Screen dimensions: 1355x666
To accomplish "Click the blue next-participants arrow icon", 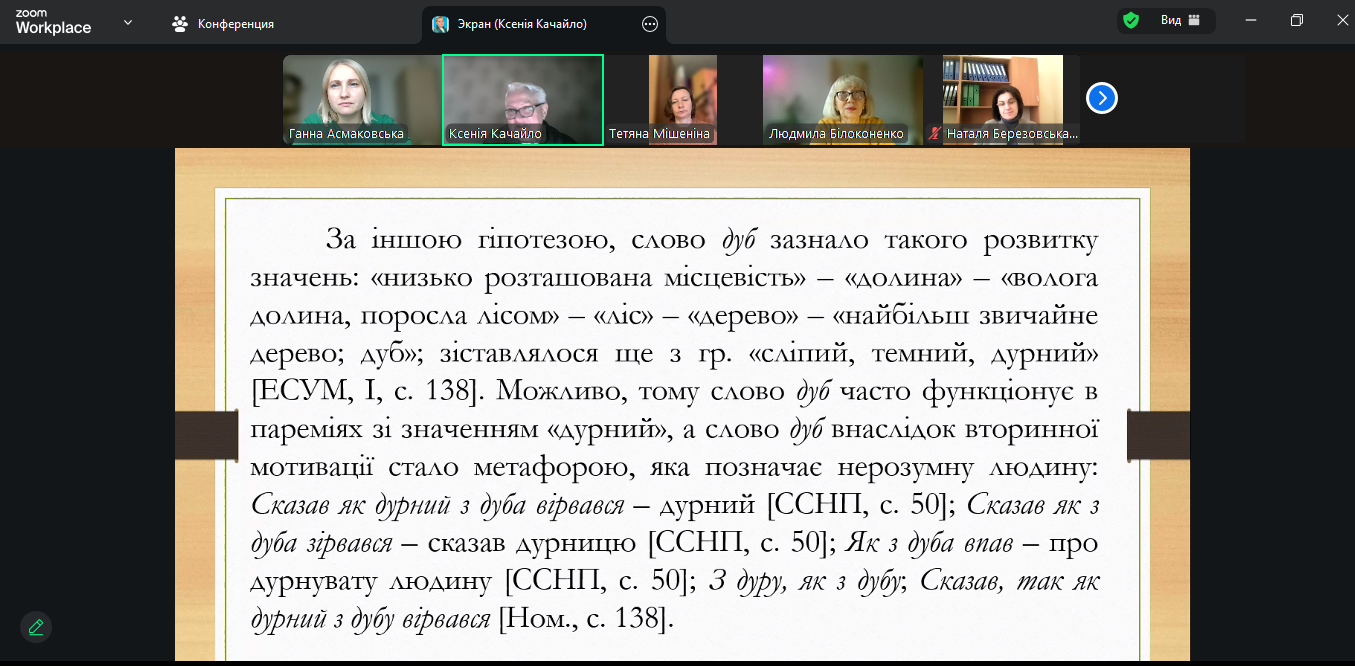I will (1101, 98).
